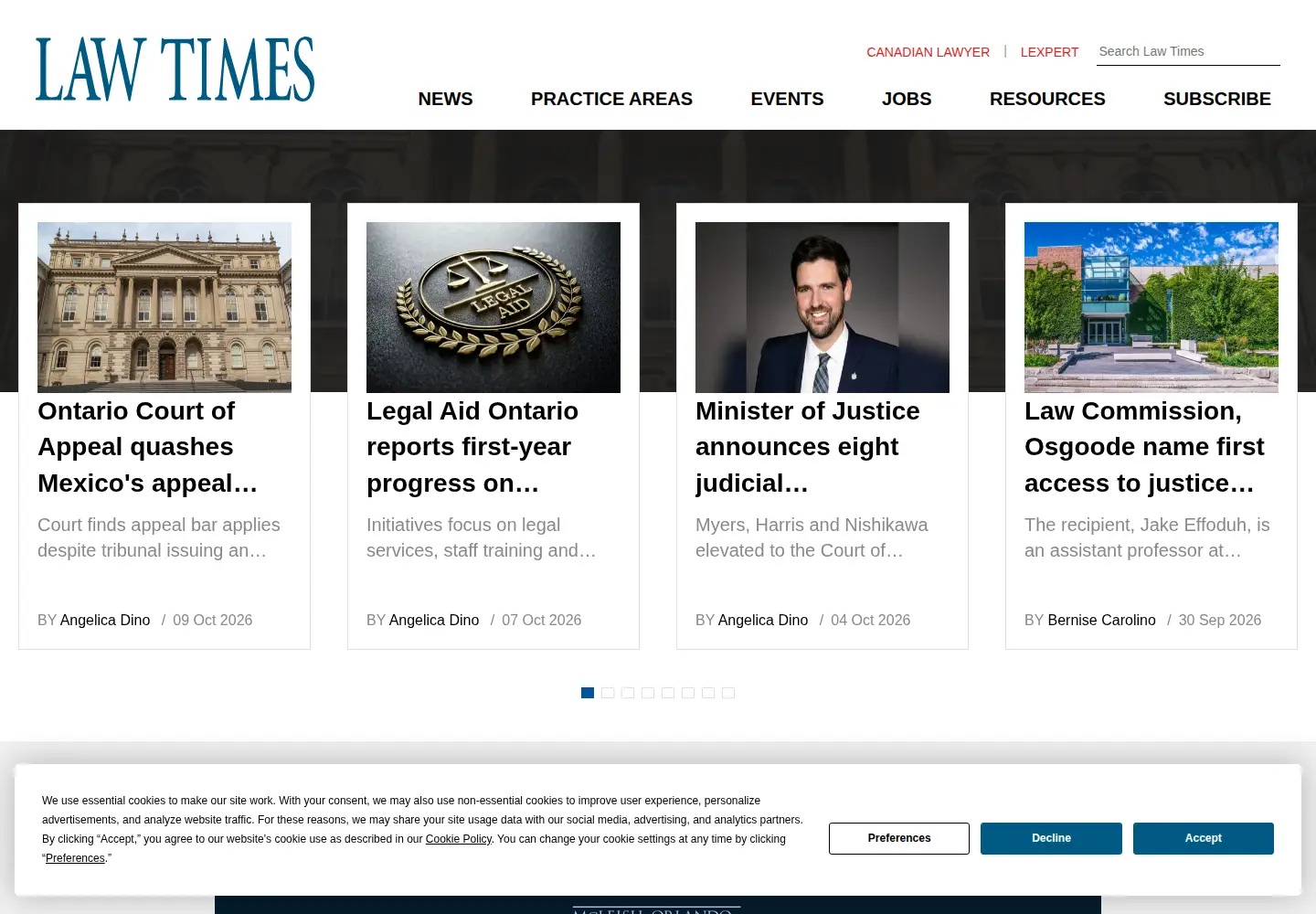Decline non-essential cookies
1316x914 pixels.
pyautogui.click(x=1051, y=838)
